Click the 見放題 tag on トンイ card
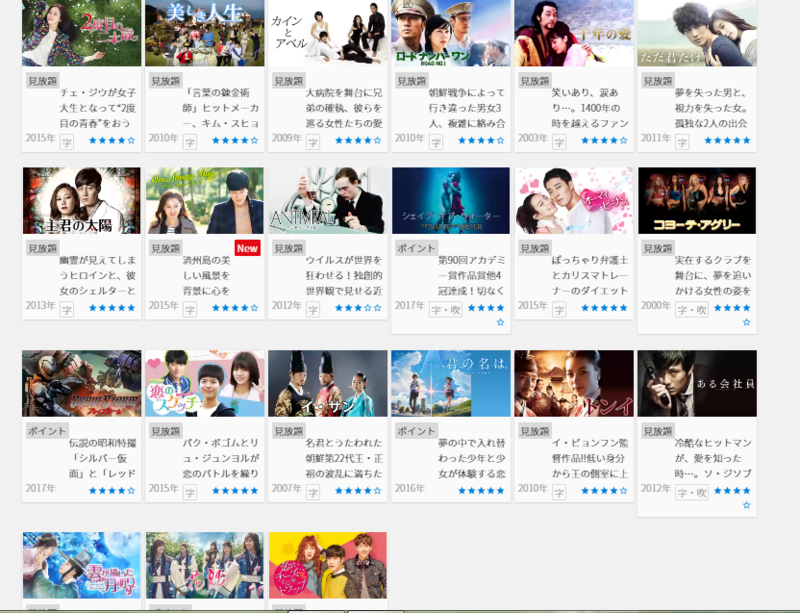Screen dimensions: 800x613 (535, 431)
